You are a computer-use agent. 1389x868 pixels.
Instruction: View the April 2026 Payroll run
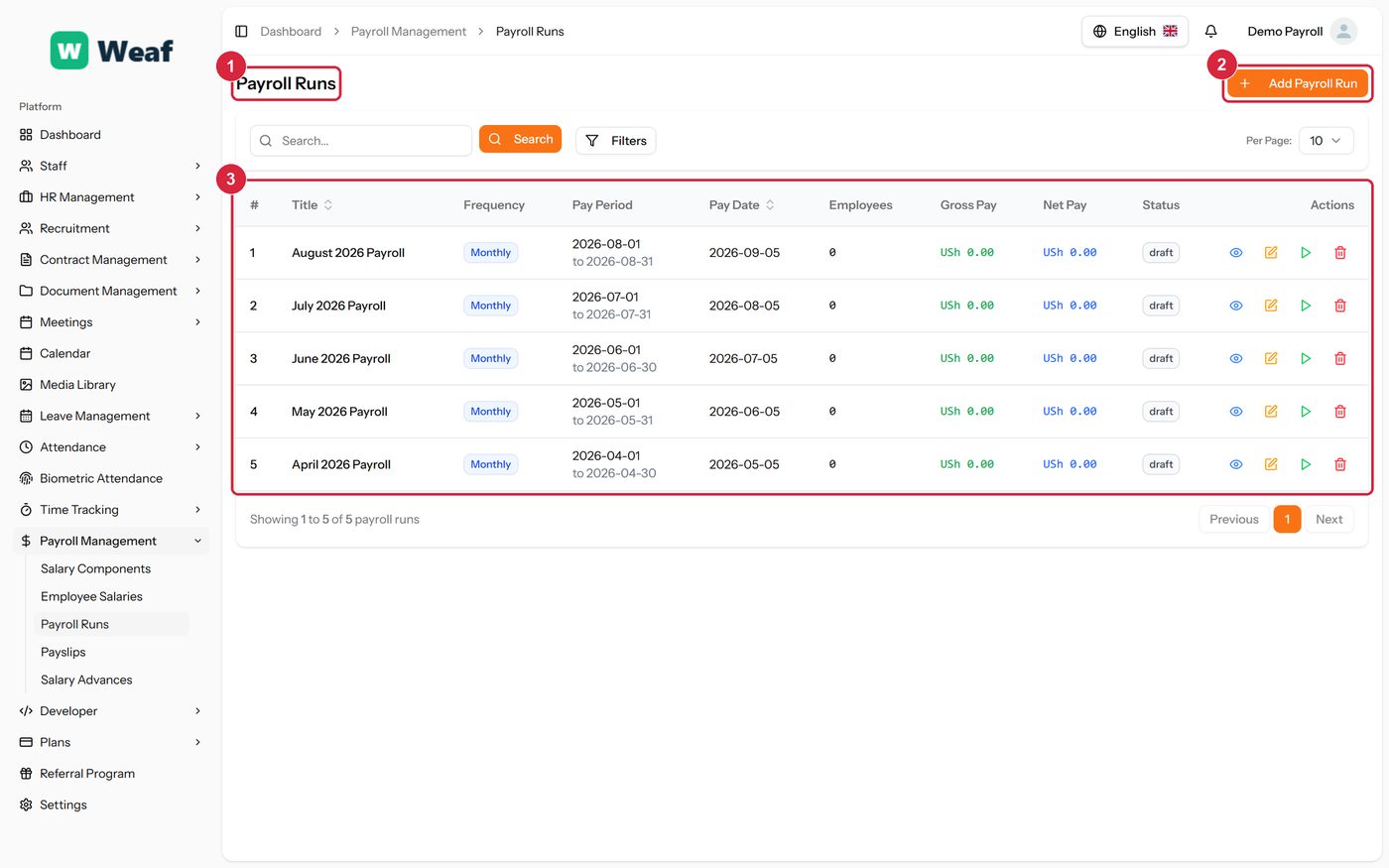click(1236, 464)
